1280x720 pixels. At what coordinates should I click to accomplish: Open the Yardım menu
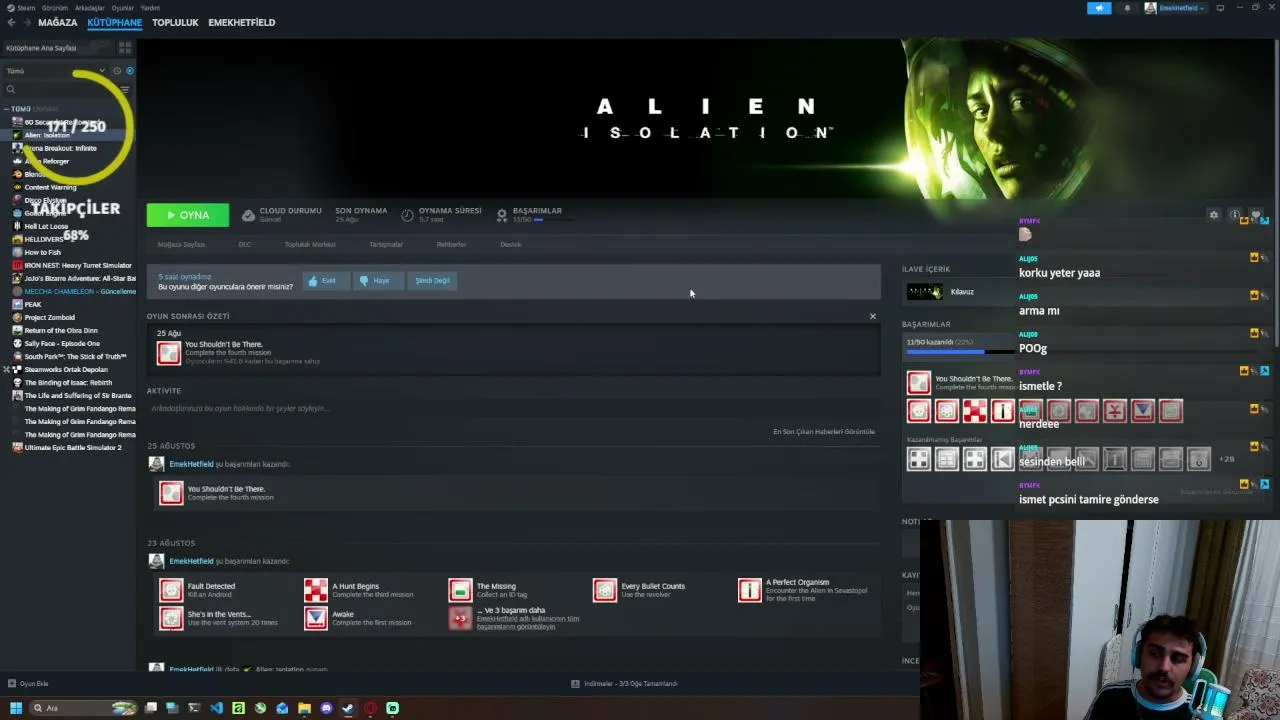149,7
